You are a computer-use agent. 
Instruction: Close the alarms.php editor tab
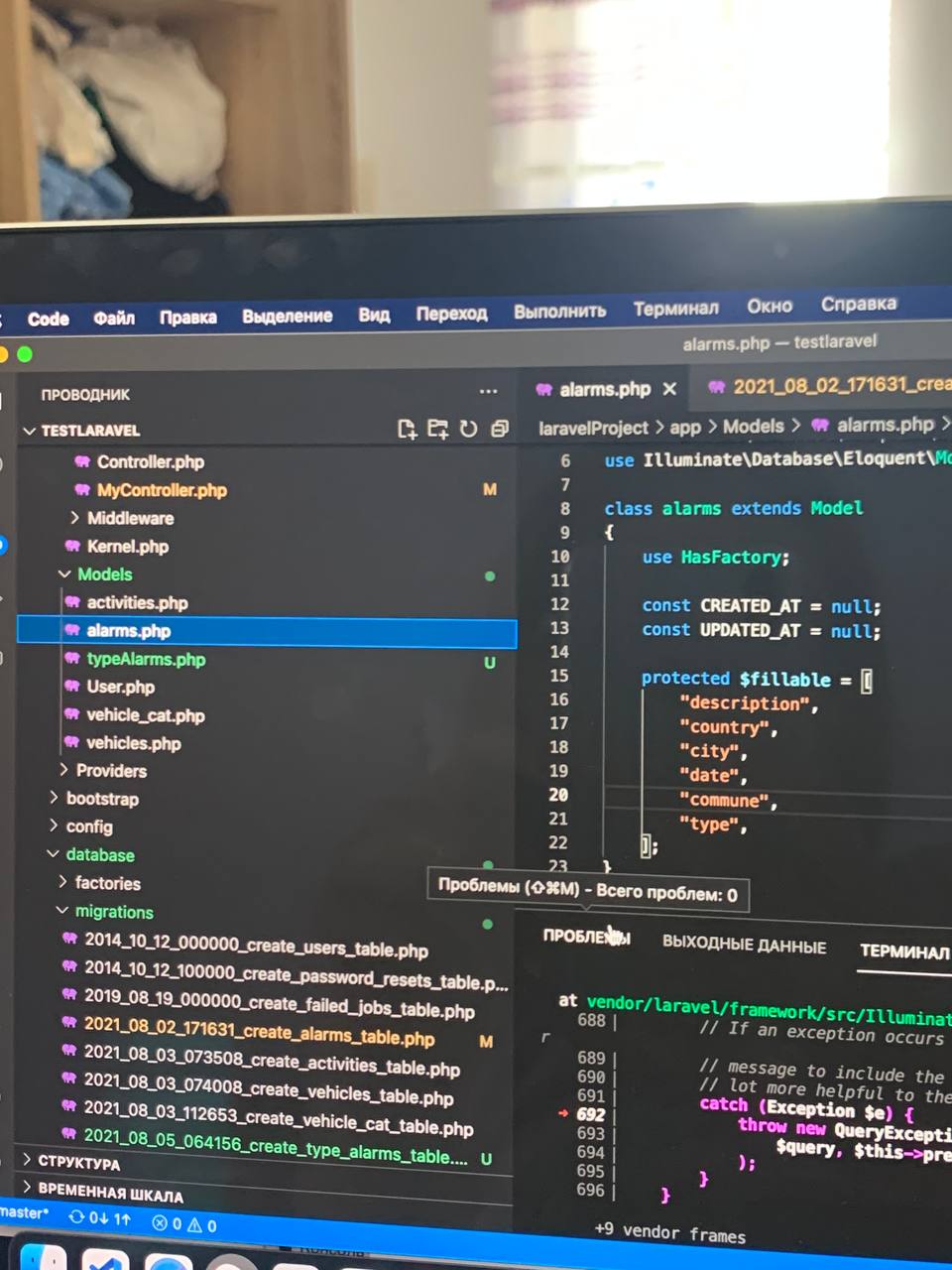tap(669, 389)
